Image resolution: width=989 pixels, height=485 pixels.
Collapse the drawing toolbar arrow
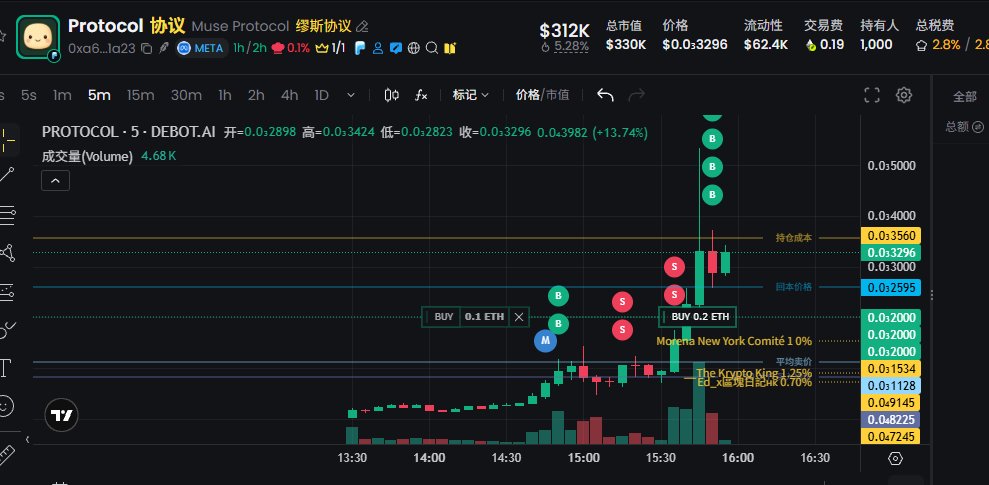point(27,439)
